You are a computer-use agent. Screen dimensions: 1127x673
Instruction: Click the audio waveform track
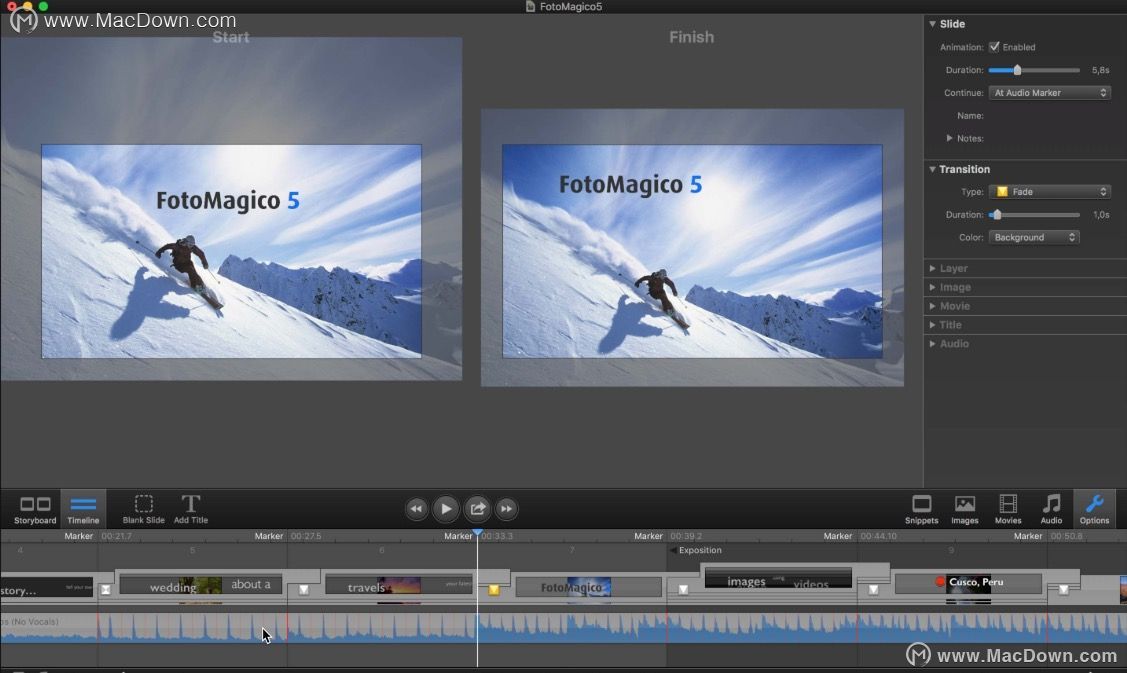coord(564,628)
